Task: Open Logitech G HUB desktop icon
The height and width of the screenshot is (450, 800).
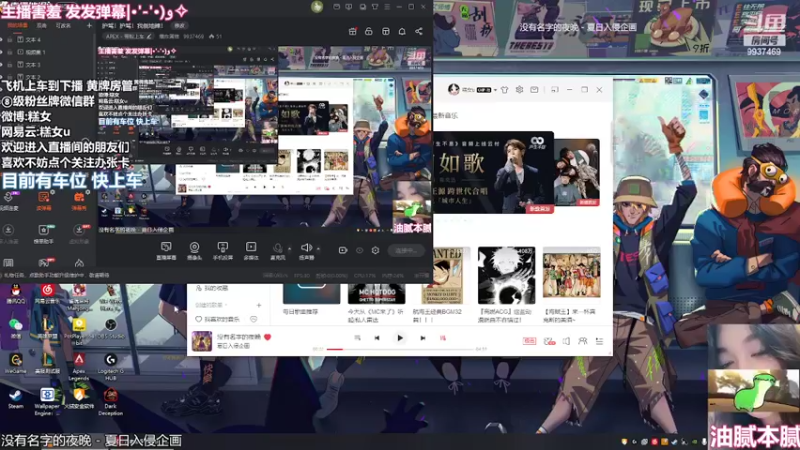Action: pos(111,366)
